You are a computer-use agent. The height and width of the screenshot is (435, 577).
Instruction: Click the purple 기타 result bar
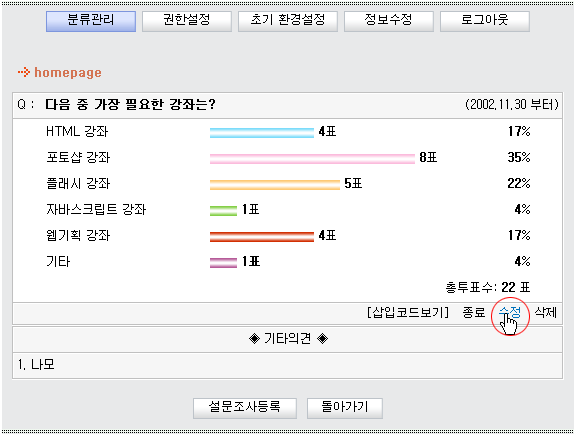[x=223, y=263]
